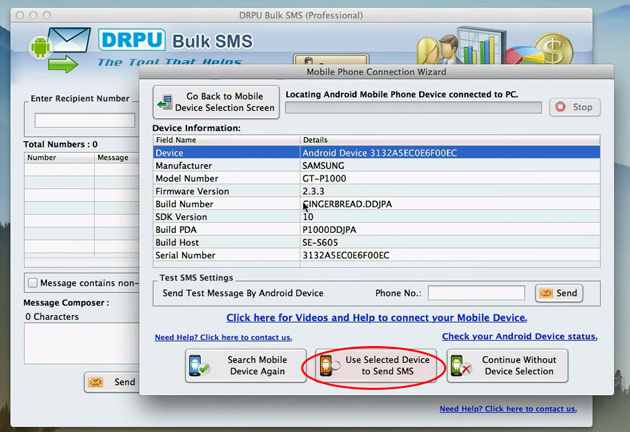The width and height of the screenshot is (630, 432).
Task: Send the test SMS in the wizard
Action: click(559, 293)
